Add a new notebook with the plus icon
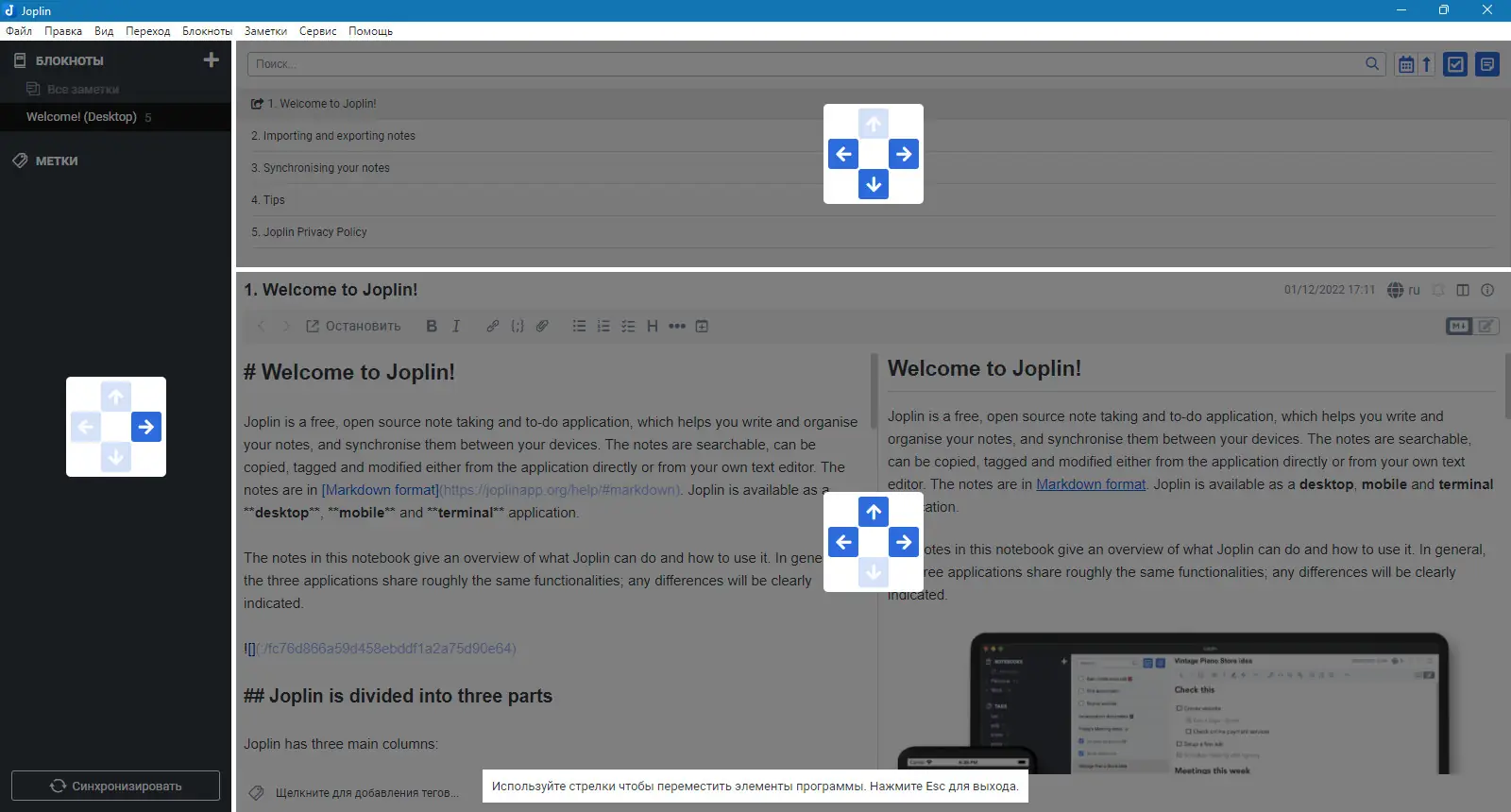The width and height of the screenshot is (1511, 812). [211, 59]
